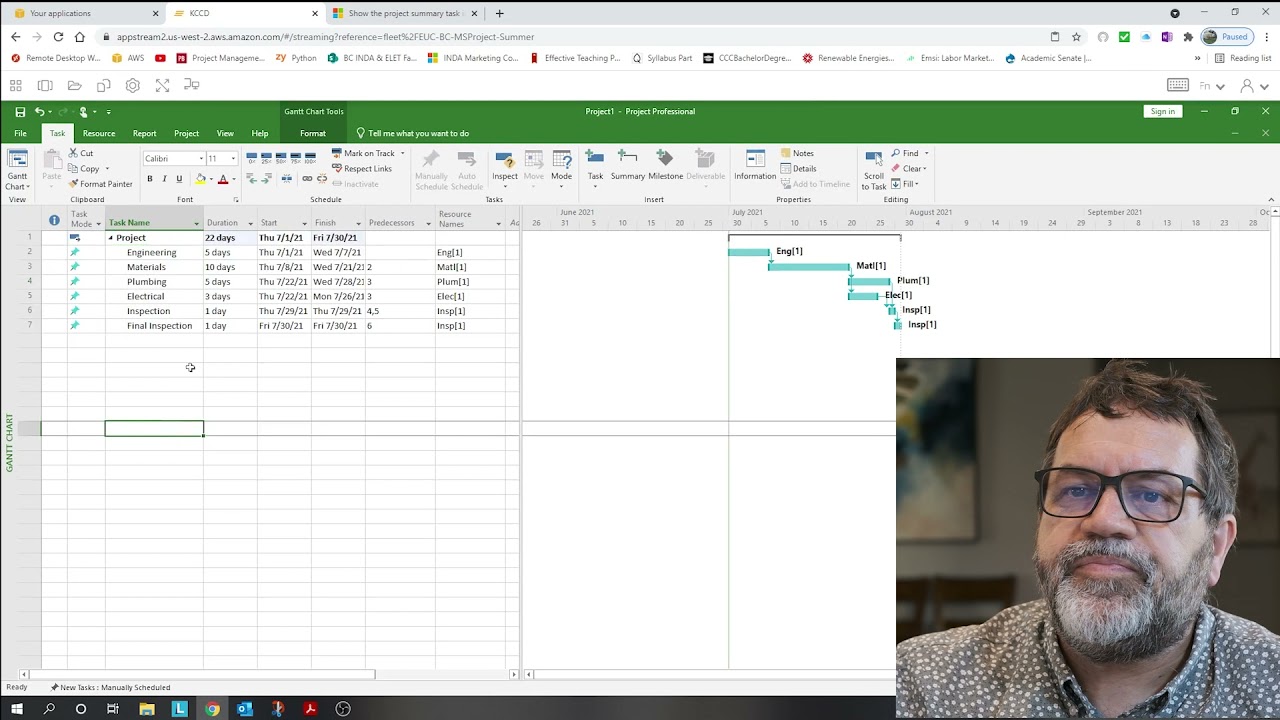1280x720 pixels.
Task: Click the horizontal scrollbar under task table
Action: (200, 674)
